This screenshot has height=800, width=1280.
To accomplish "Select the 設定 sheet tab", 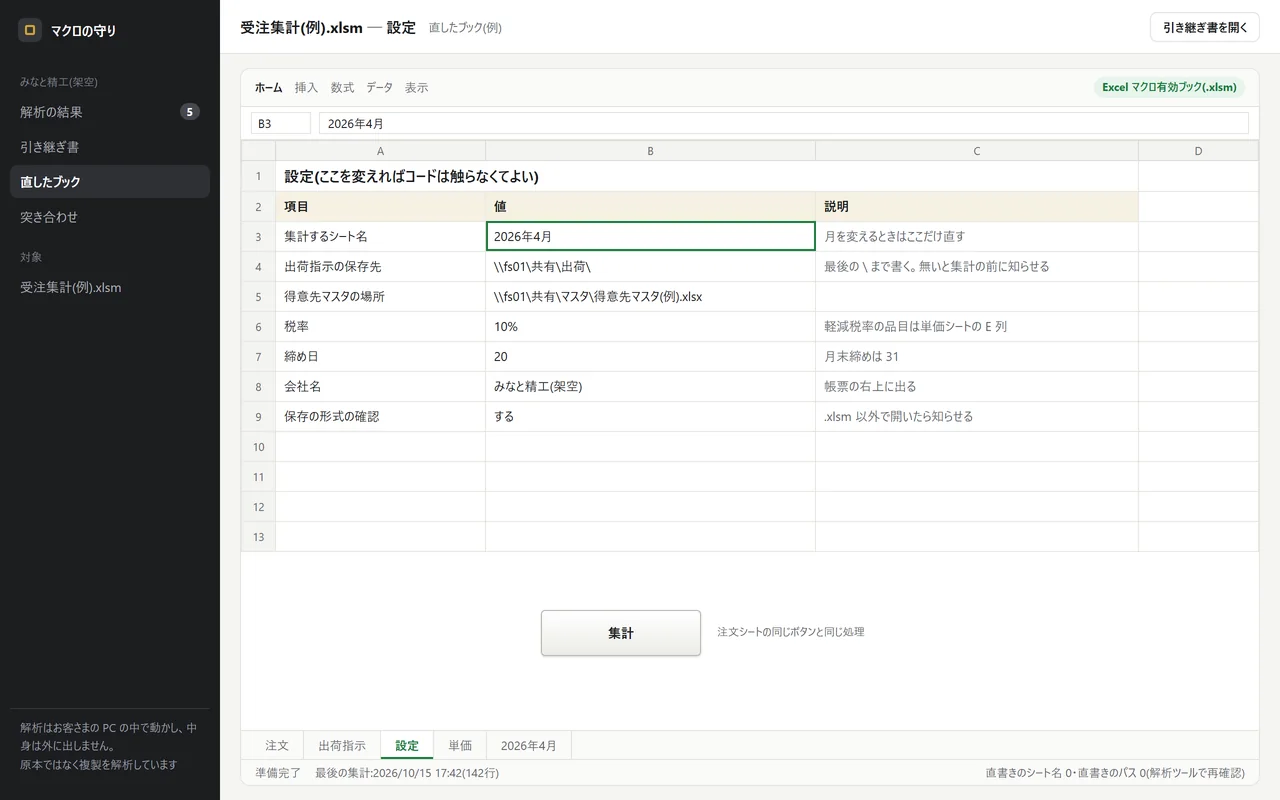I will (x=407, y=745).
